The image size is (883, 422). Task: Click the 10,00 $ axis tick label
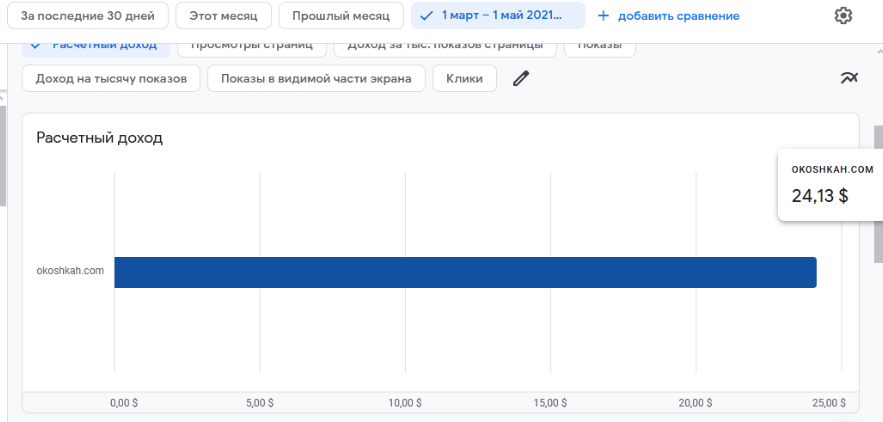pyautogui.click(x=405, y=403)
